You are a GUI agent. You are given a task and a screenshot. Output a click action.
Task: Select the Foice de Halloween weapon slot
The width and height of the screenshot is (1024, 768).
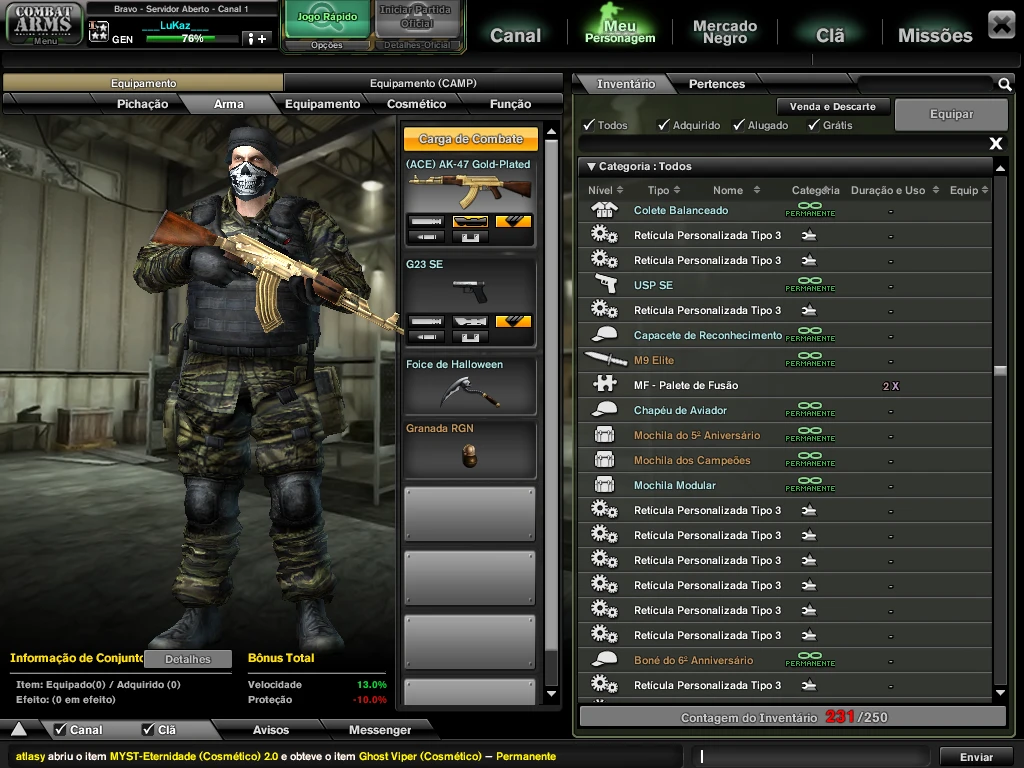(469, 386)
